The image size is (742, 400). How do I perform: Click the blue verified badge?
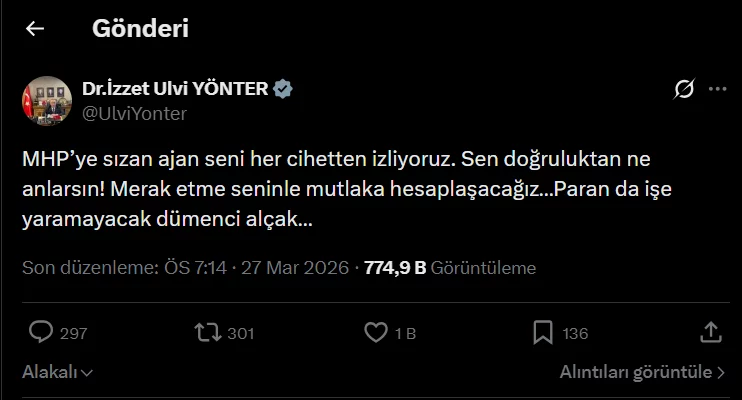284,89
